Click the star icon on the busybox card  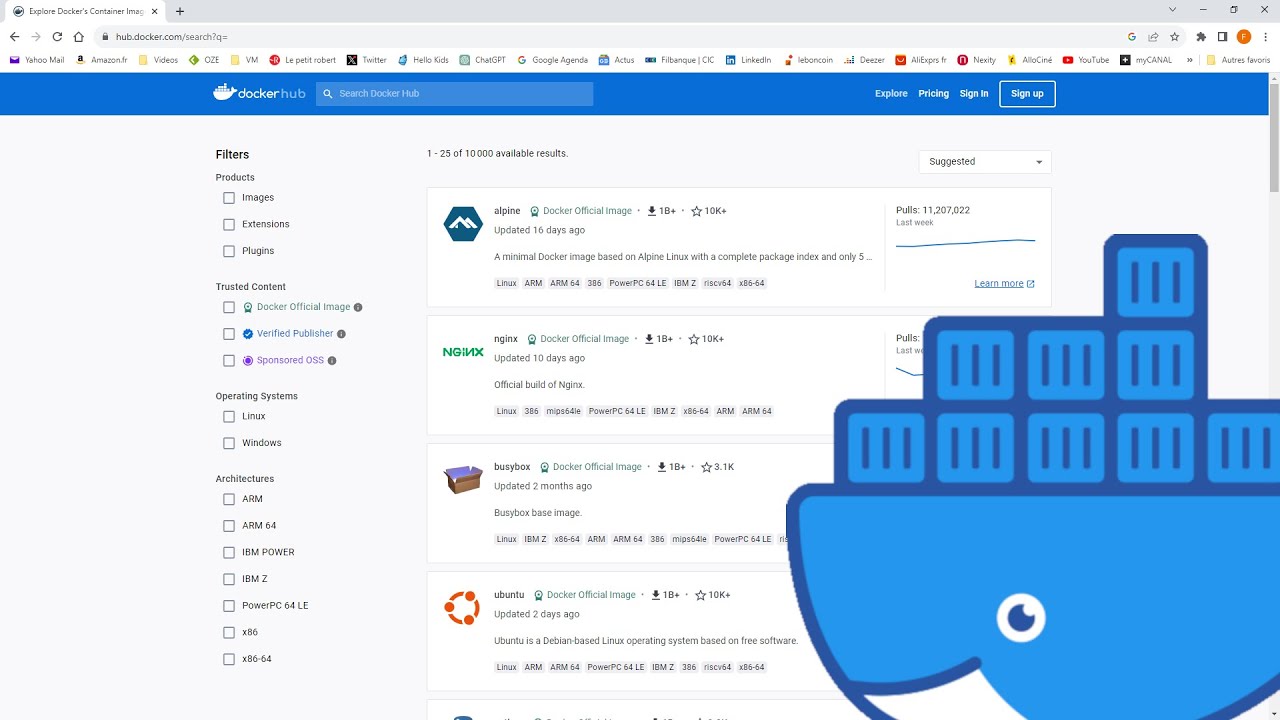[x=706, y=467]
